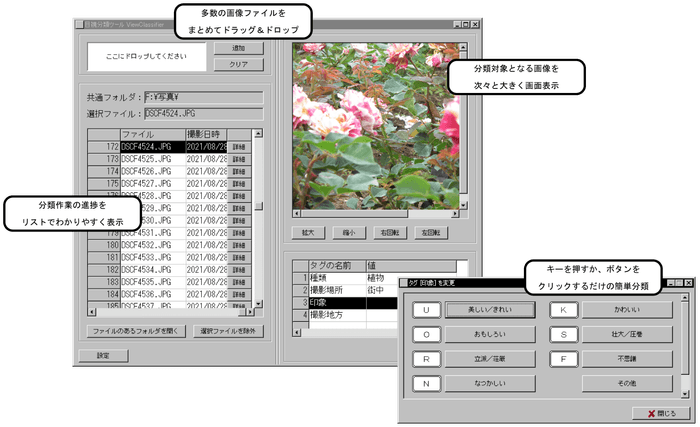Open 詳細 details for DSCF4525.JPG
The image size is (700, 427).
239,159
